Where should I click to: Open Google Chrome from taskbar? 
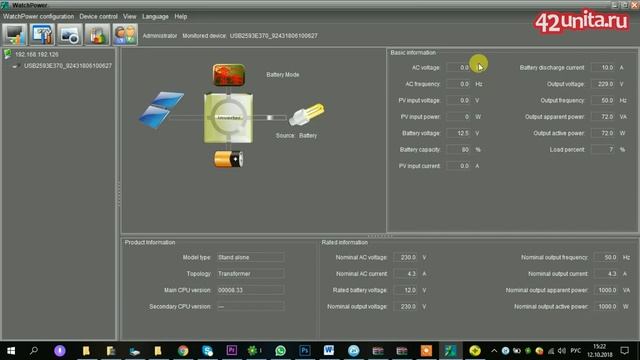point(183,351)
